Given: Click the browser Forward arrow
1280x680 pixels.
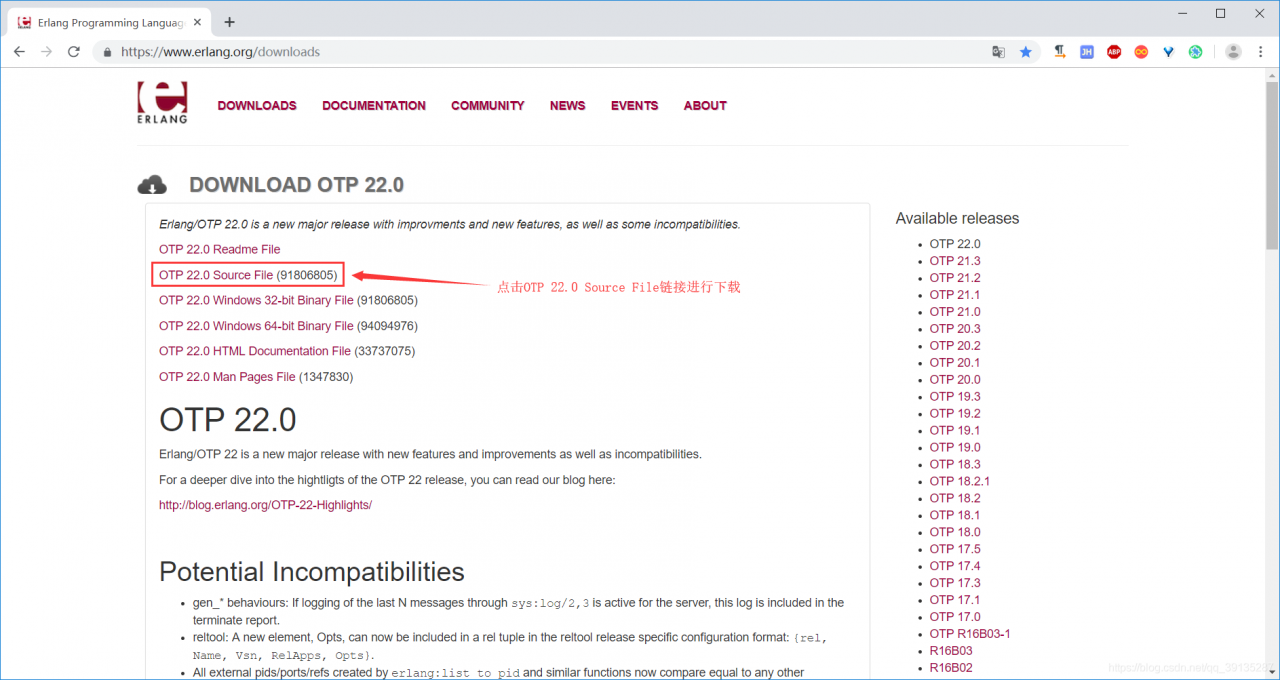Looking at the screenshot, I should [x=46, y=52].
